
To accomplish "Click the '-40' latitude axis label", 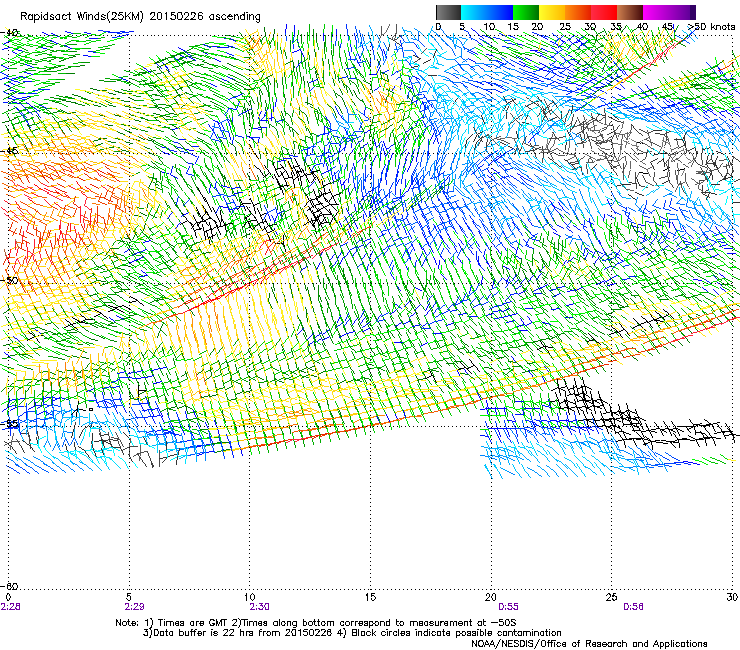I will pyautogui.click(x=10, y=33).
